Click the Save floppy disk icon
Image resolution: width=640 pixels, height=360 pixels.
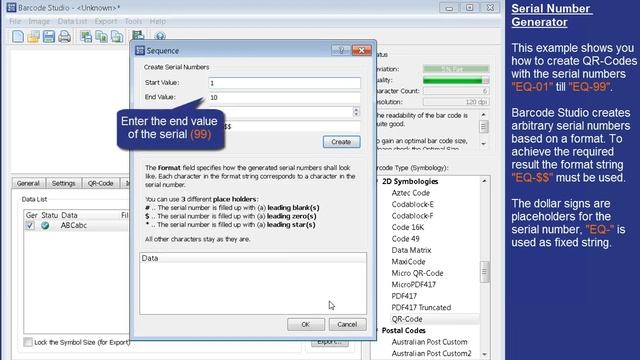click(49, 37)
